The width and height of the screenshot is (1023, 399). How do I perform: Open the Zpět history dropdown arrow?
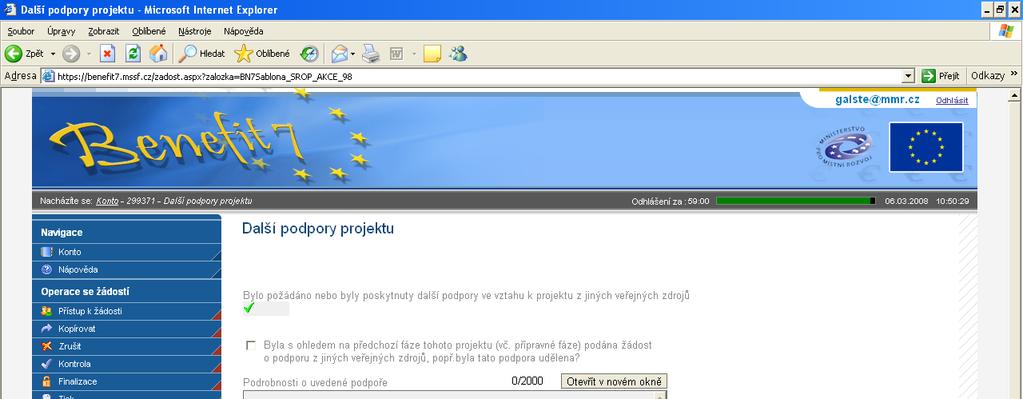tap(53, 53)
